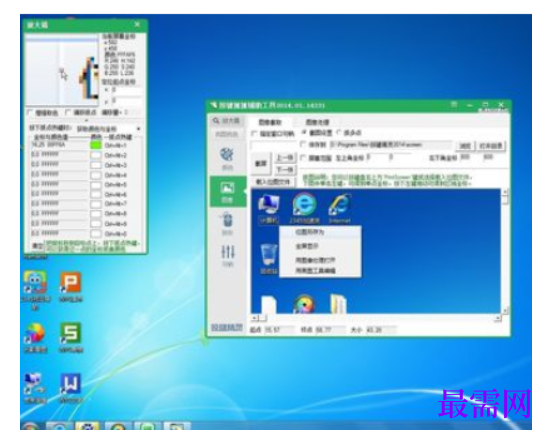Switch to the image processing tab

click(317, 122)
